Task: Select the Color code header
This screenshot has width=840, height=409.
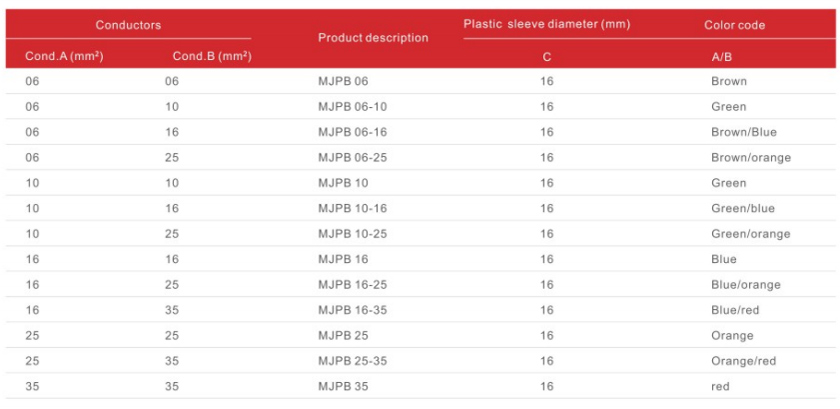Action: [x=734, y=25]
